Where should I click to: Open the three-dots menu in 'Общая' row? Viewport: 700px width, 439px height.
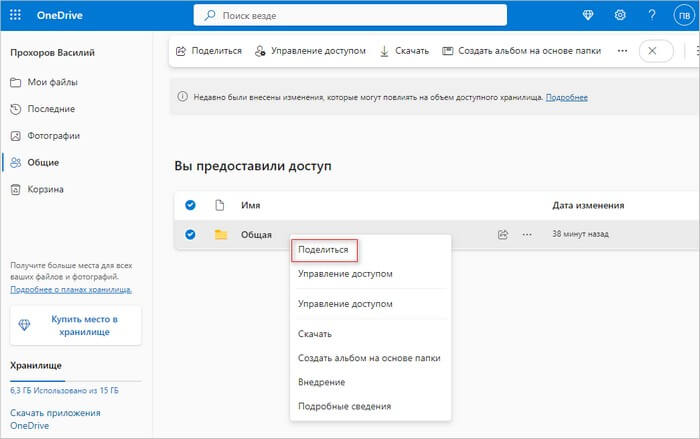527,234
